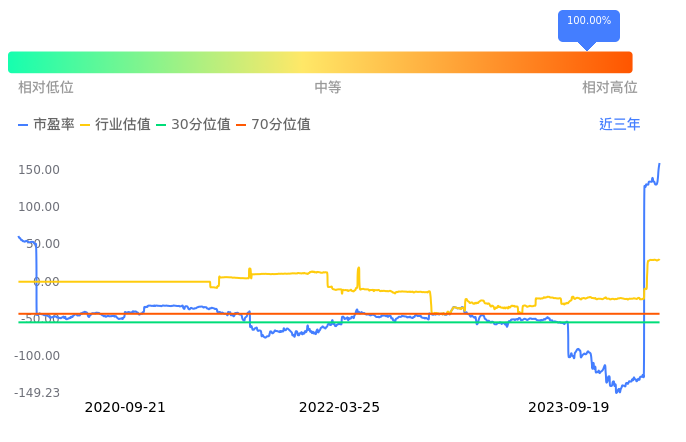This screenshot has height=442, width=686.
Task: Click the 2022-03-25 date on the axis
Action: pos(339,408)
